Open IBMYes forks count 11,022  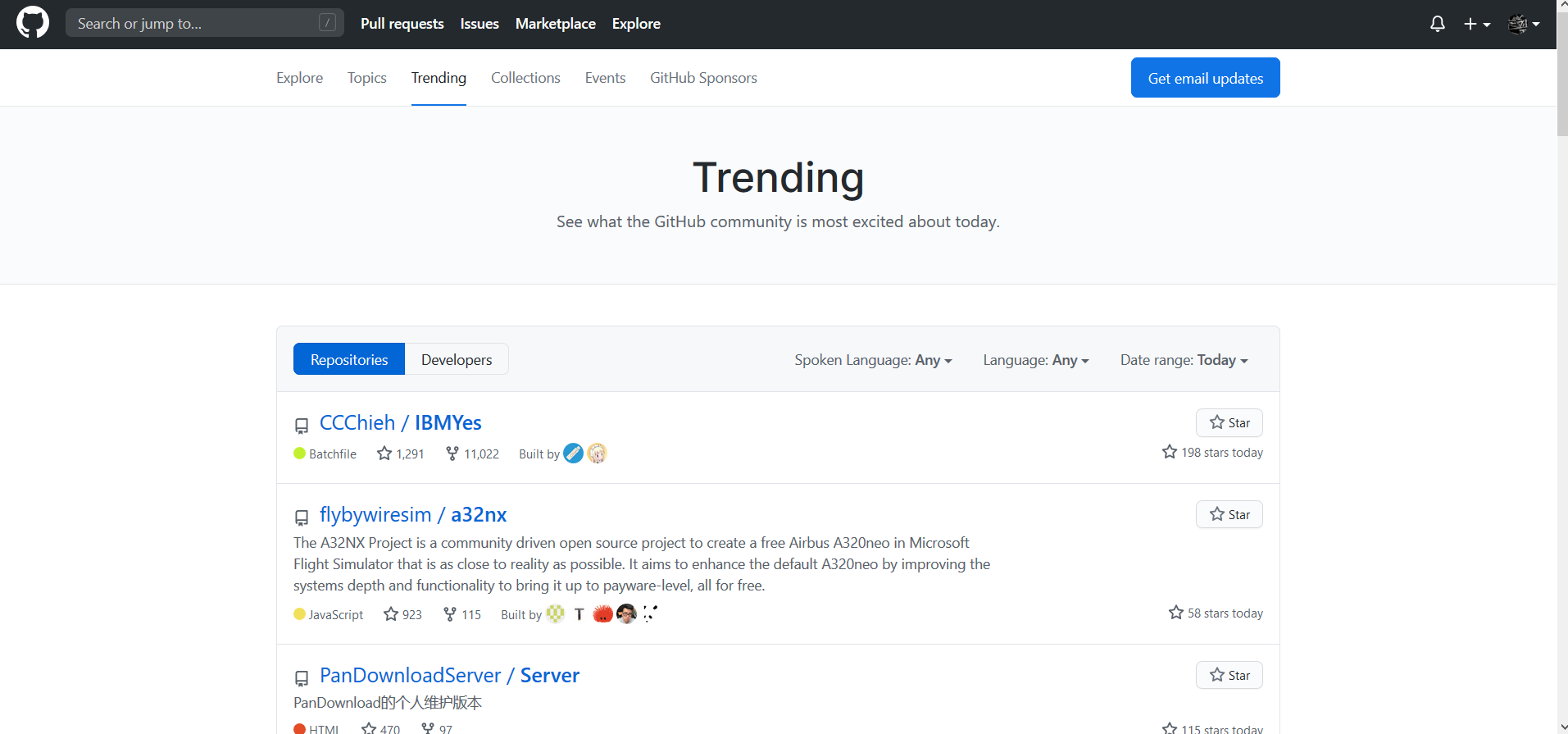click(x=472, y=454)
